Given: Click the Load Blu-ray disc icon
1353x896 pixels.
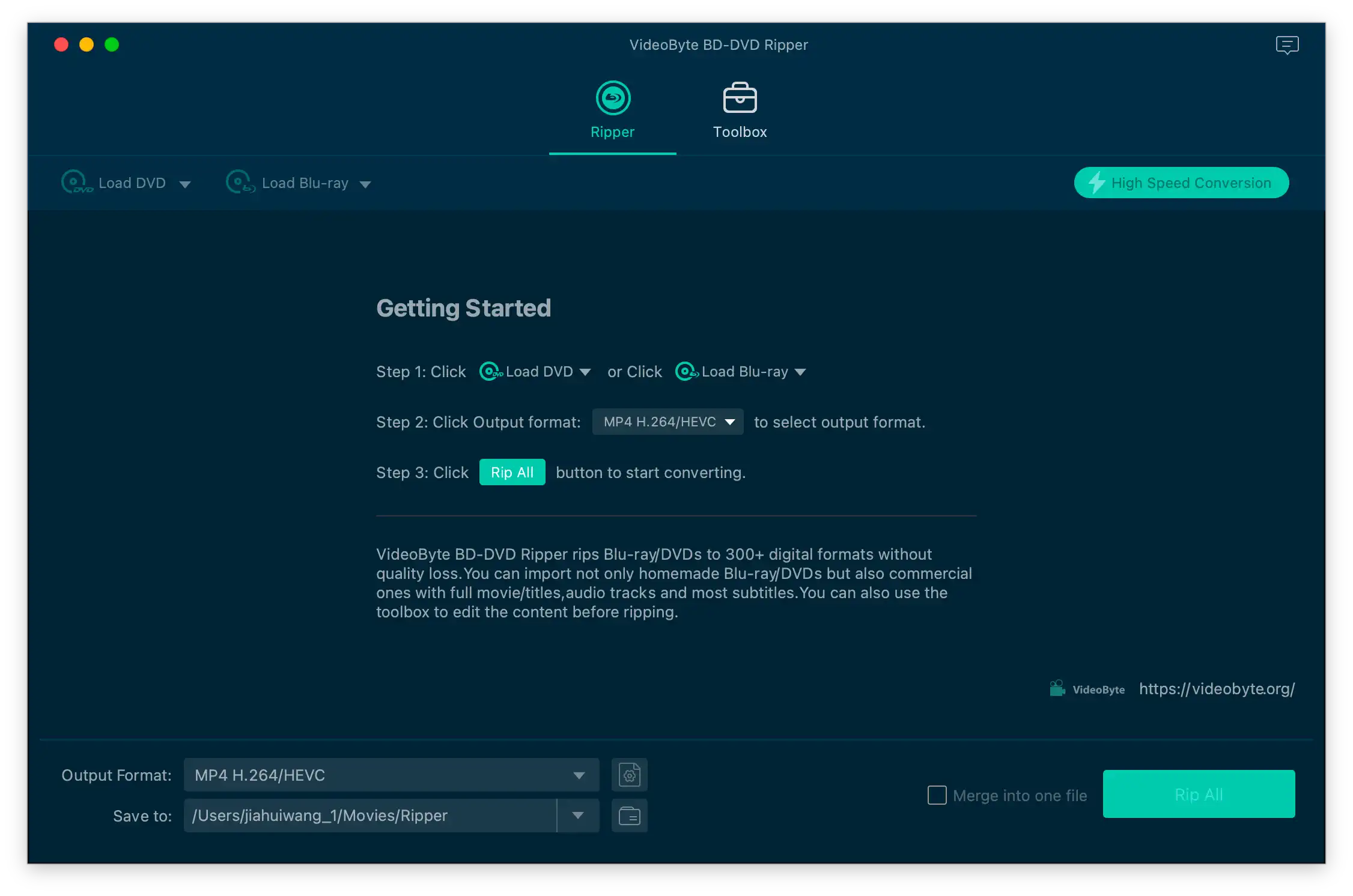Looking at the screenshot, I should 240,182.
